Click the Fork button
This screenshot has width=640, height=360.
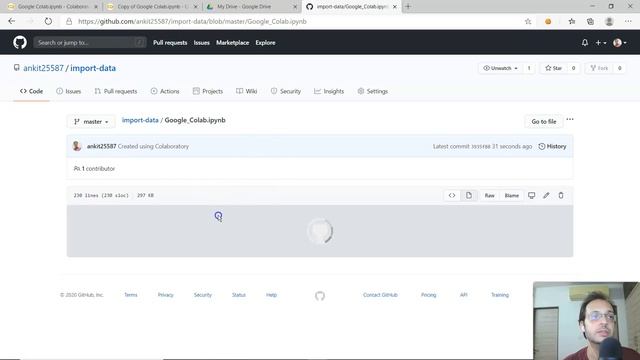599,68
